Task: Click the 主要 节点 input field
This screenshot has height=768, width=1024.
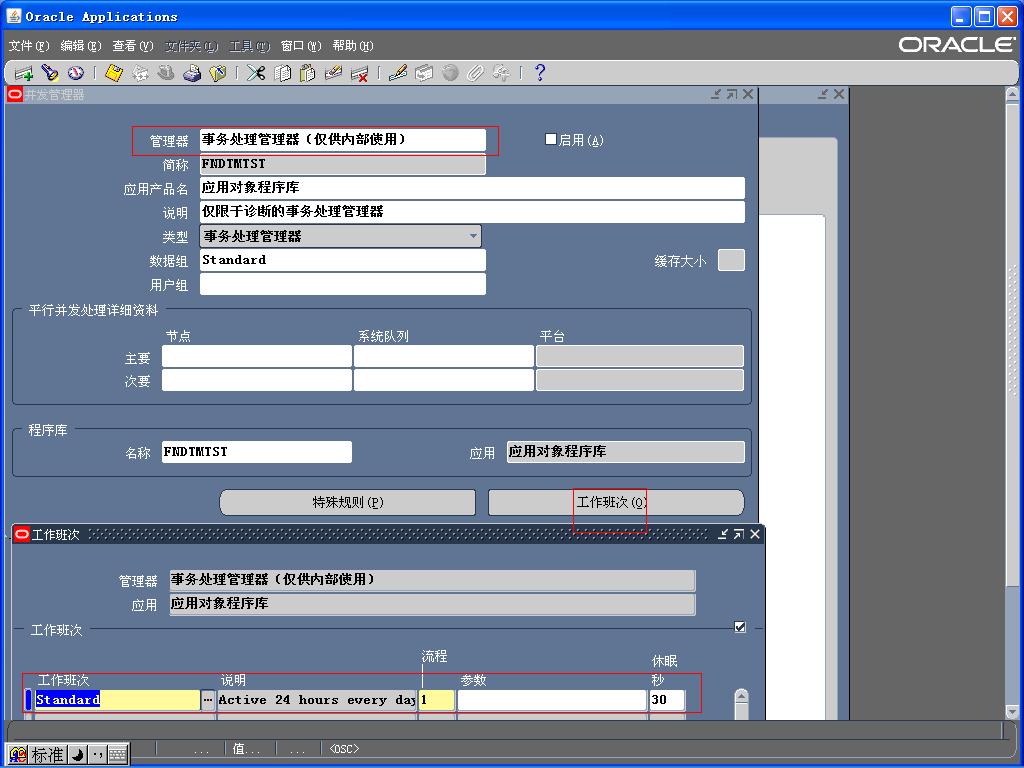Action: tap(257, 357)
